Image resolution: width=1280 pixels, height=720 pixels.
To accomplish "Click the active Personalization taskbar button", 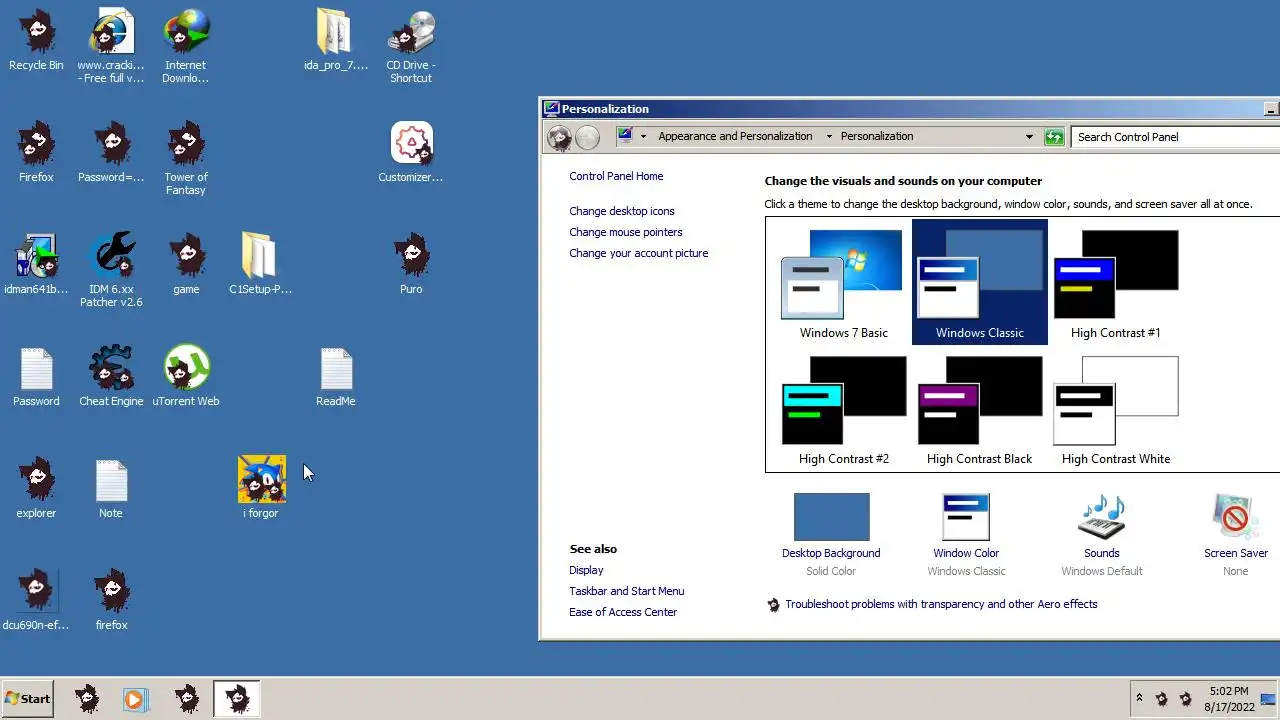I will pyautogui.click(x=237, y=699).
